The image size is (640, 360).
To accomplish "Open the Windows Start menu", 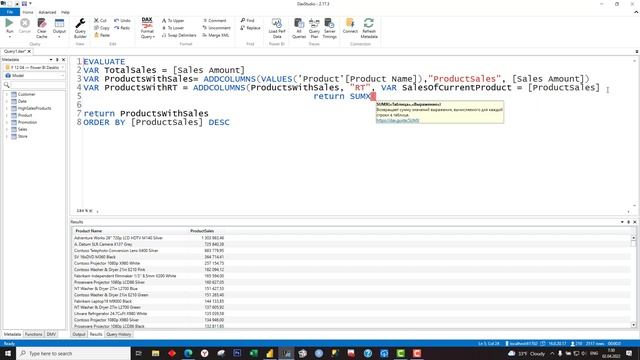I will point(8,353).
